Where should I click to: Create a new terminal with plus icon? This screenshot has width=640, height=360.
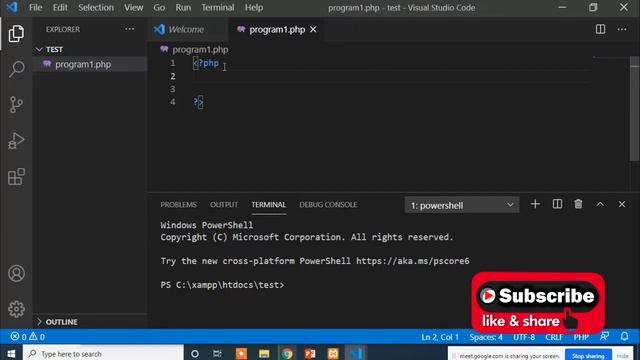coord(535,204)
